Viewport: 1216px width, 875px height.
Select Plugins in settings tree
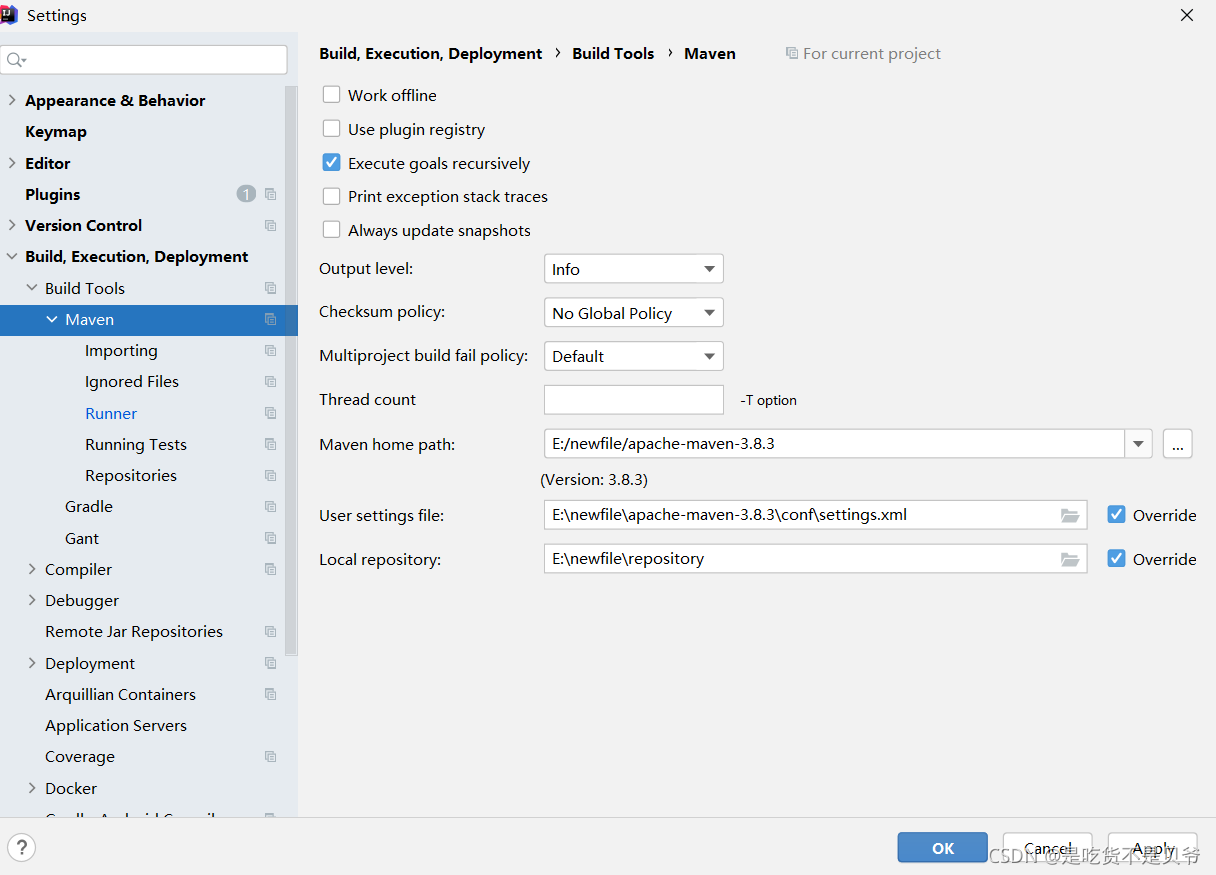point(53,194)
